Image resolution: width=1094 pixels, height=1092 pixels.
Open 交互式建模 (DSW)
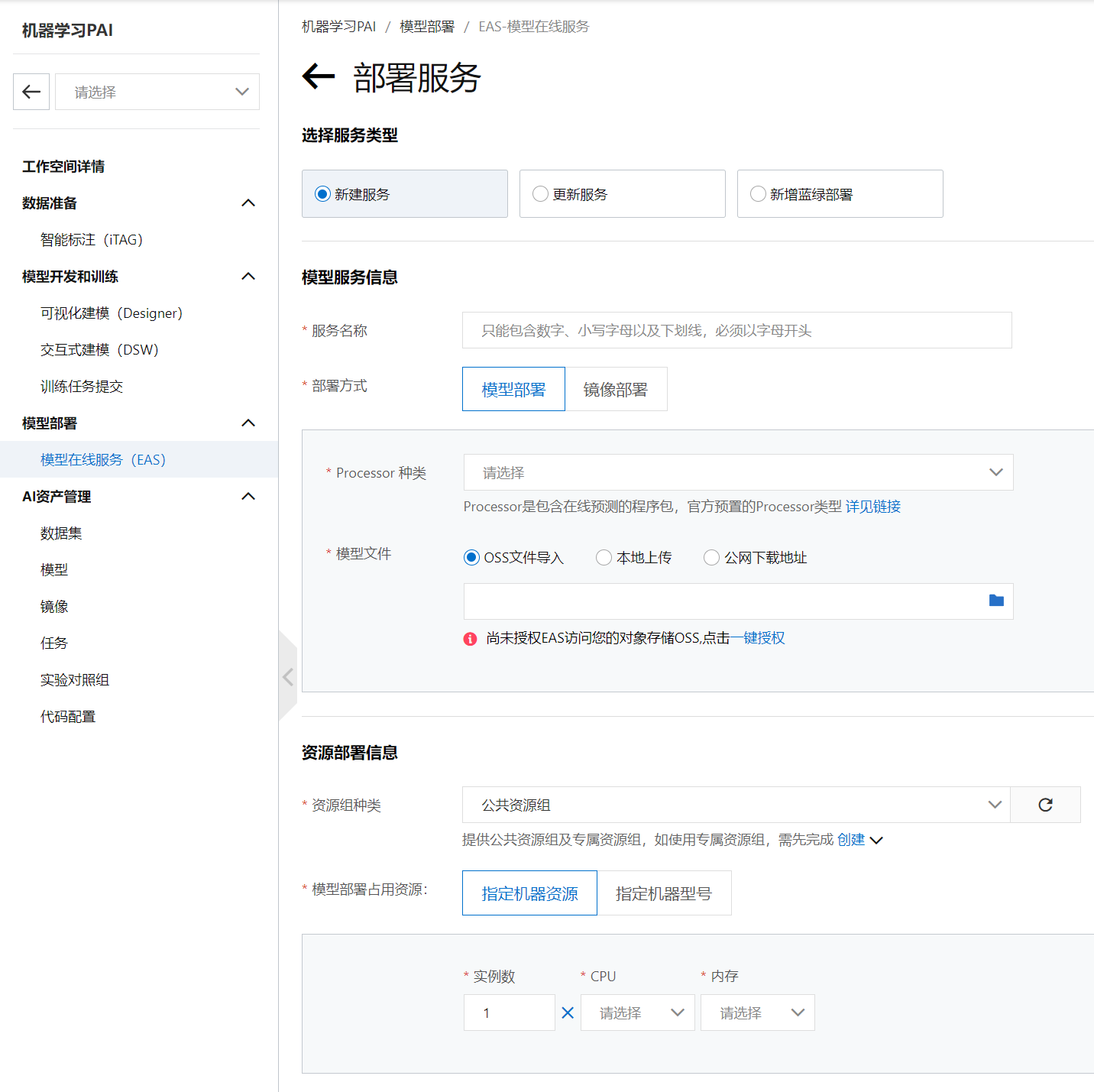click(99, 350)
